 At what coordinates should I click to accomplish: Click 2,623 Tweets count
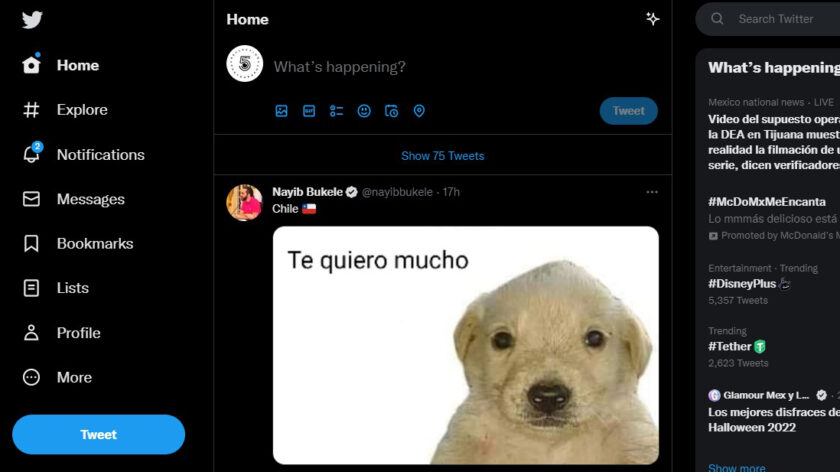point(738,363)
